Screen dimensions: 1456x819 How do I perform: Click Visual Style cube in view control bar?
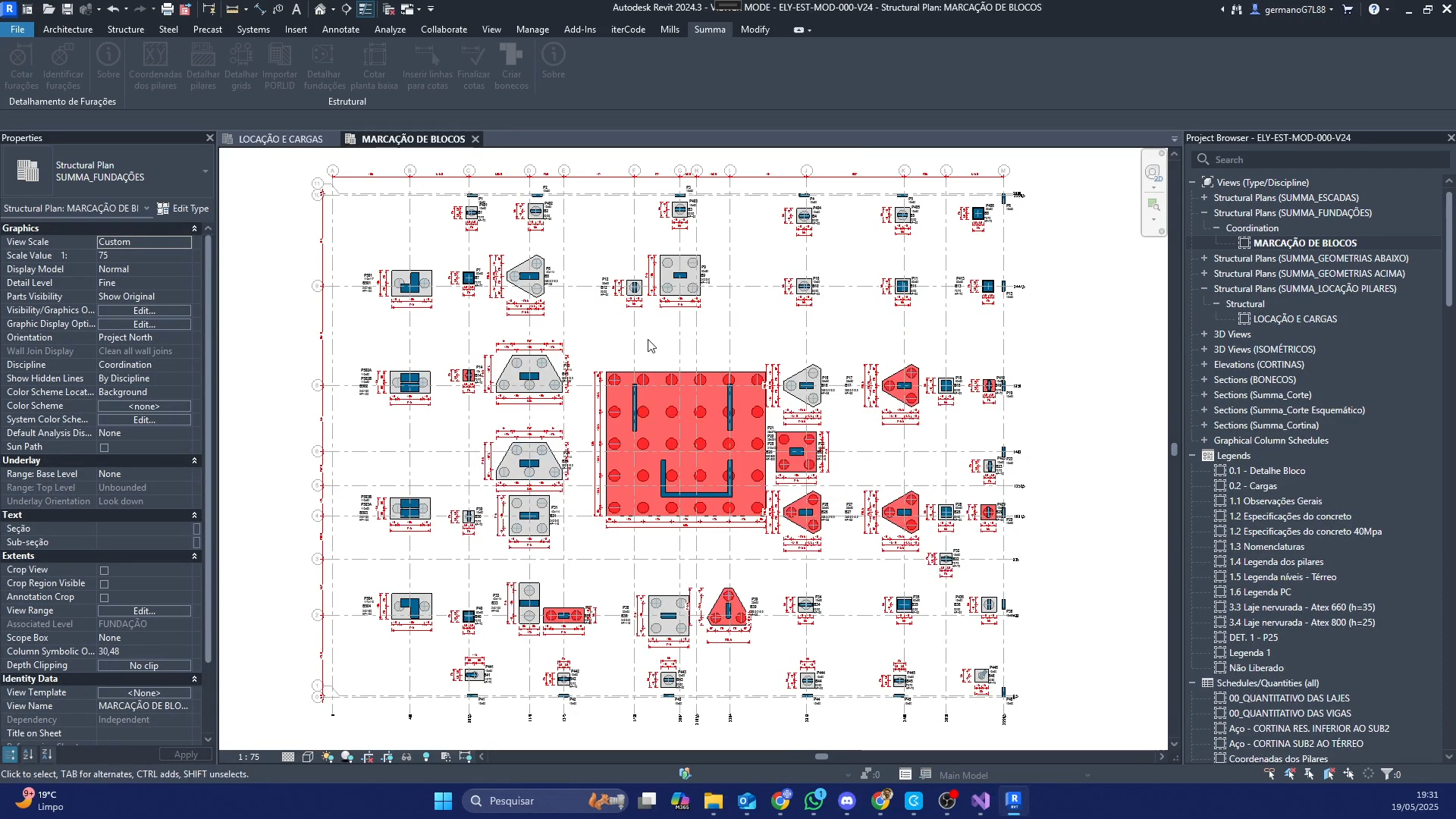click(308, 757)
